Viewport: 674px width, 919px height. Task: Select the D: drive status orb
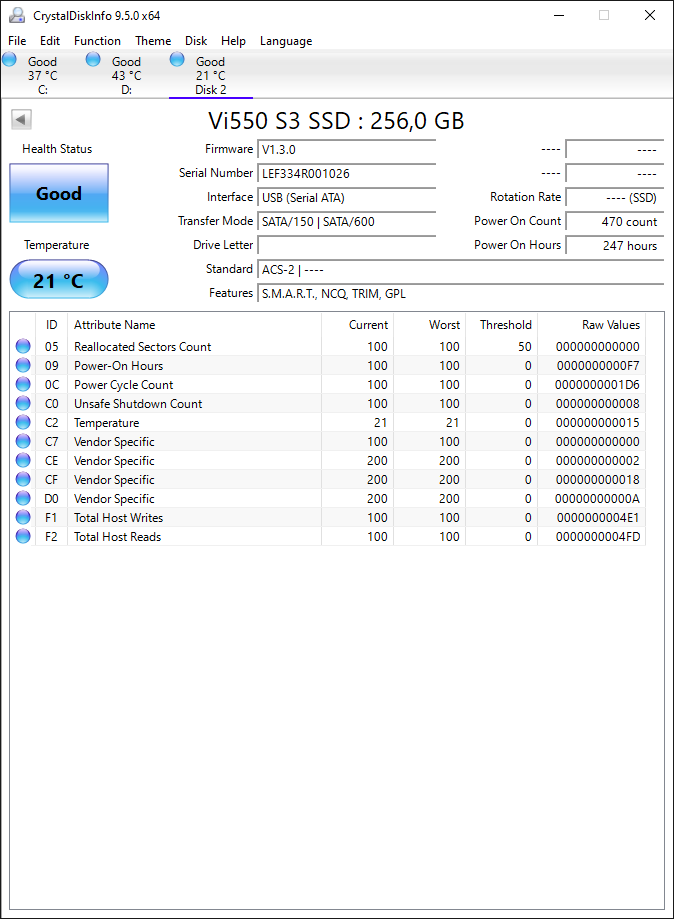point(93,59)
